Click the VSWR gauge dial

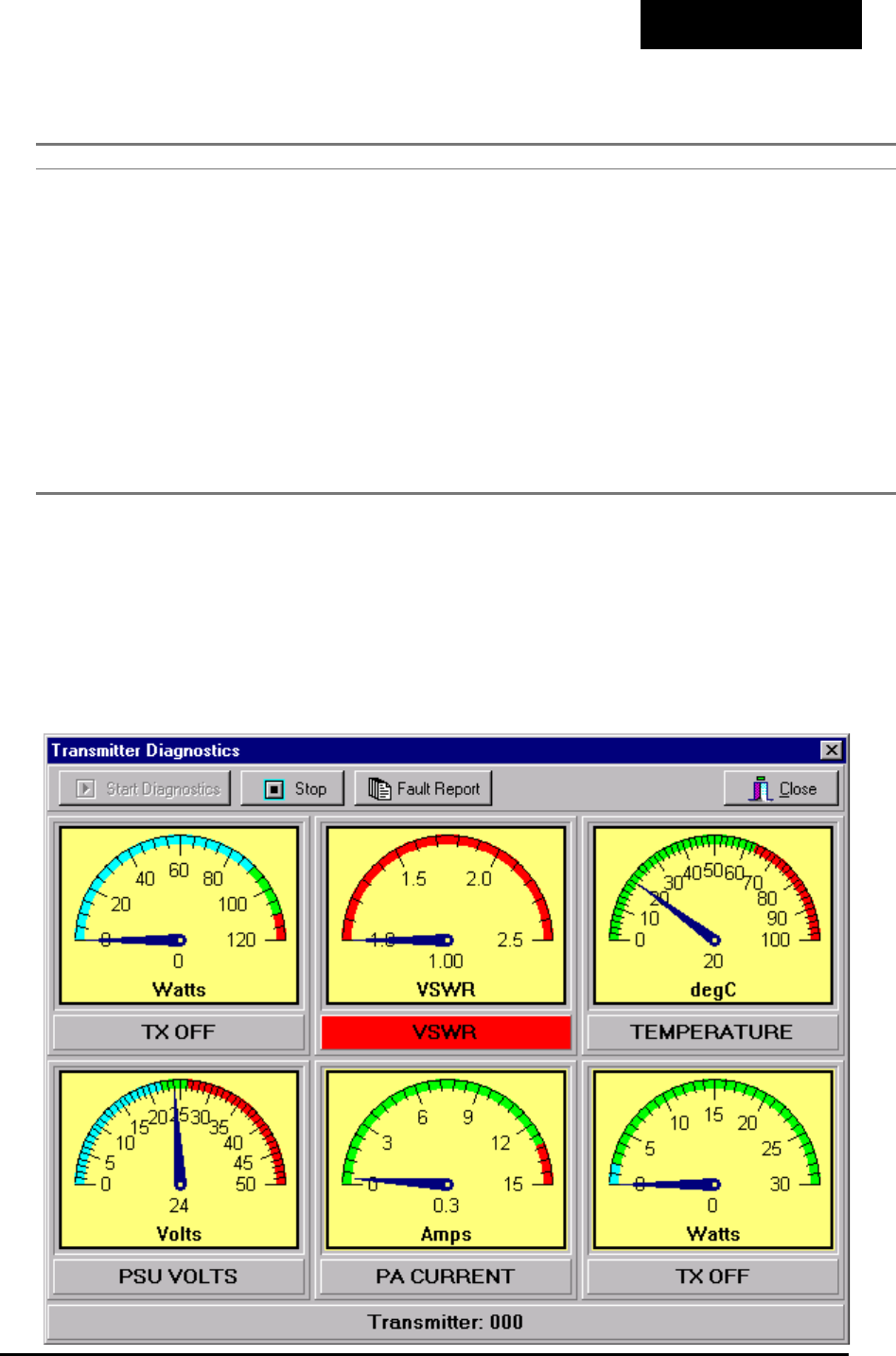(446, 915)
